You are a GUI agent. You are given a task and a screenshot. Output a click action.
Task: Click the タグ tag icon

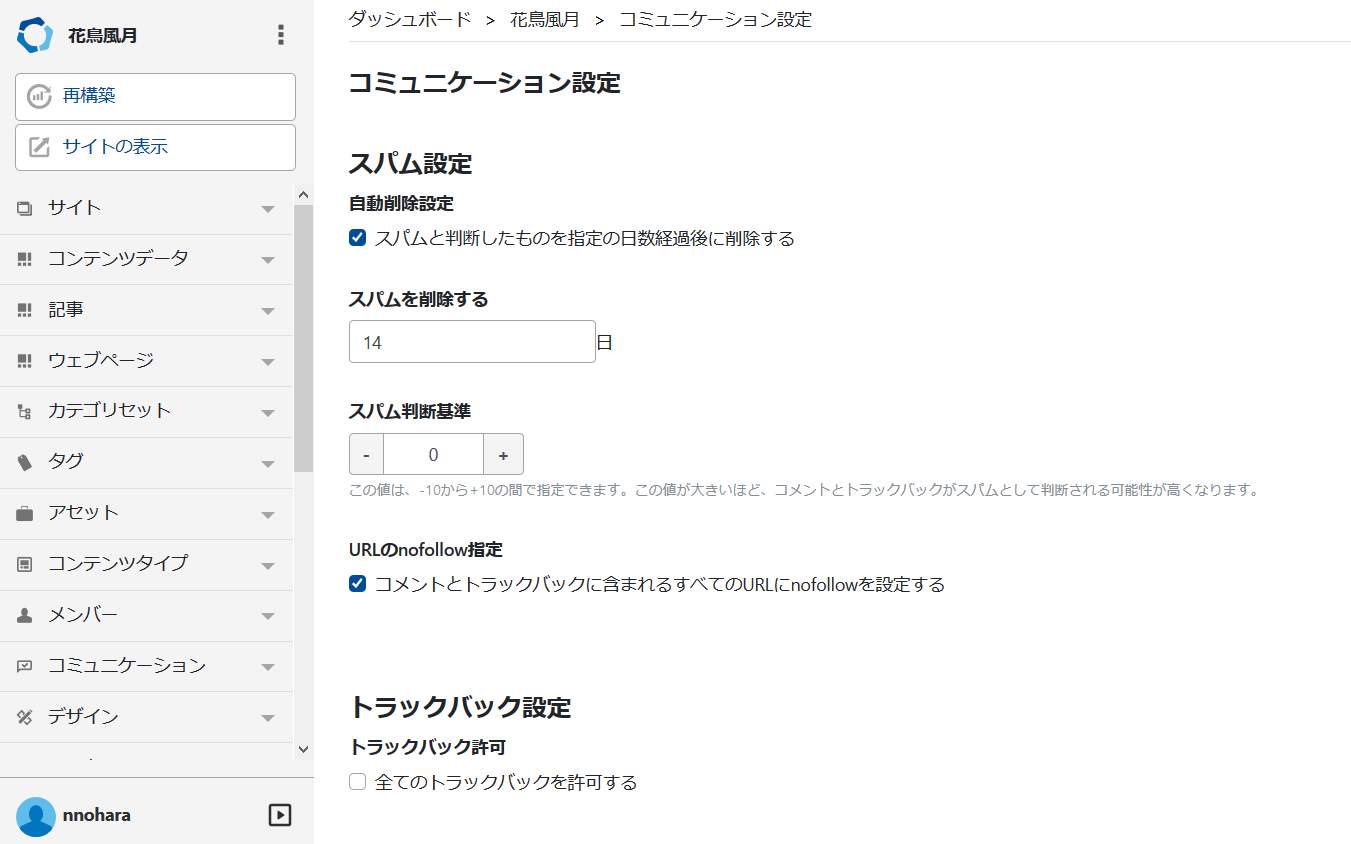[25, 462]
